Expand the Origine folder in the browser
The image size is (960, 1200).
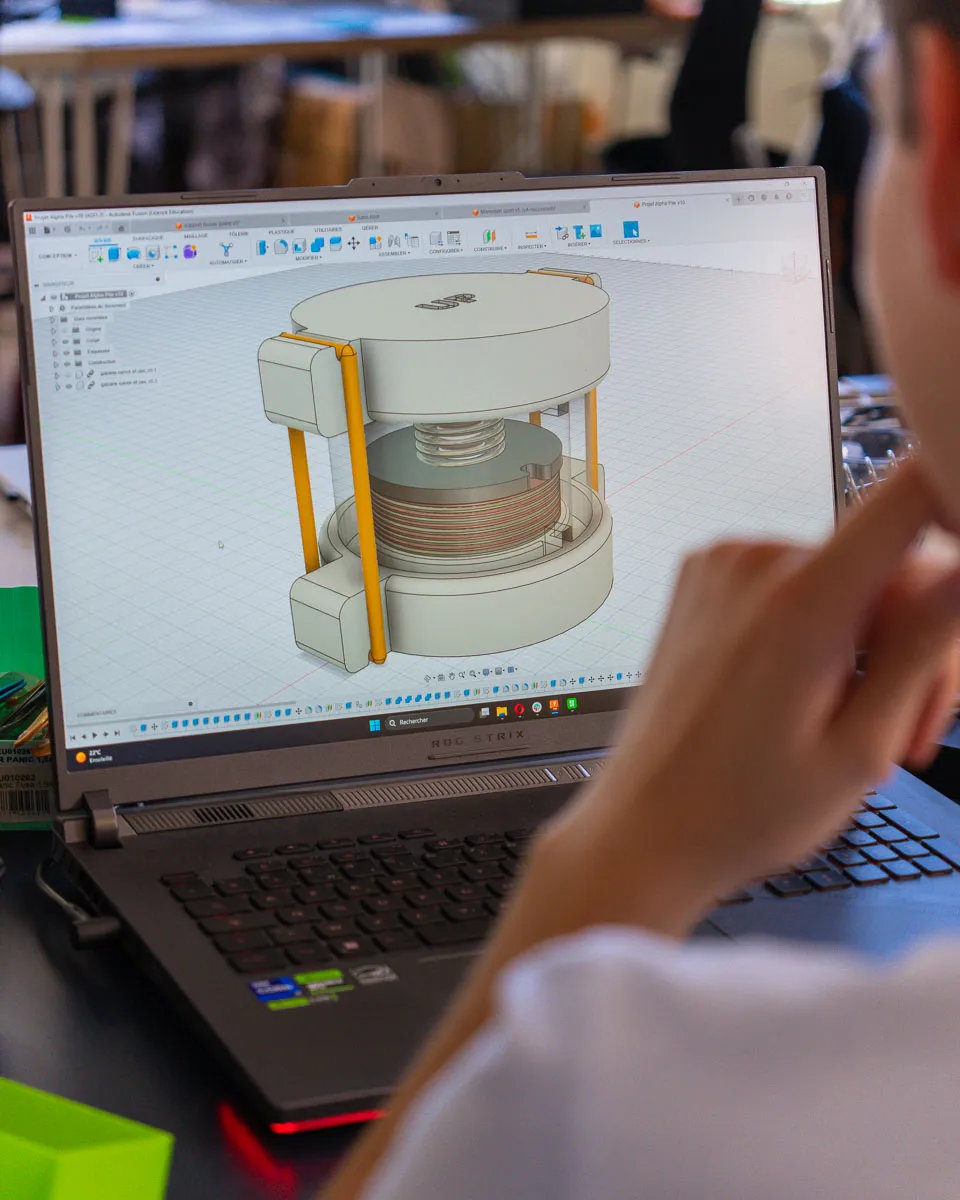pos(54,329)
